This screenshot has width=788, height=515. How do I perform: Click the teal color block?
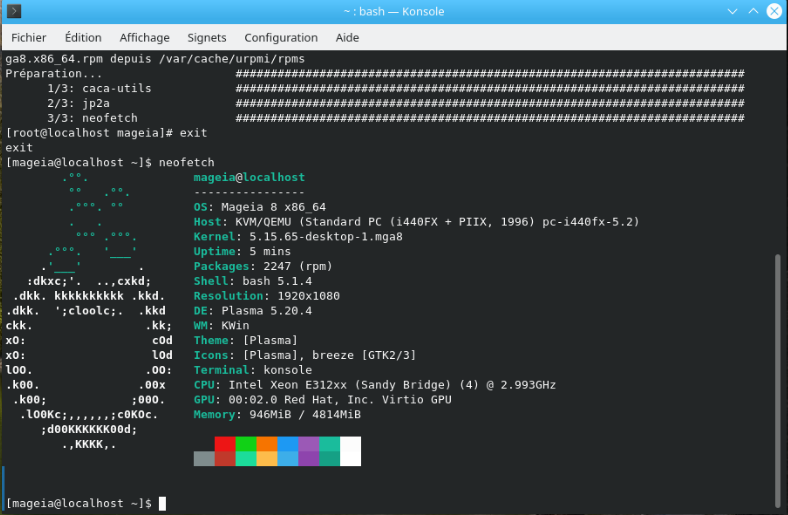(x=329, y=444)
